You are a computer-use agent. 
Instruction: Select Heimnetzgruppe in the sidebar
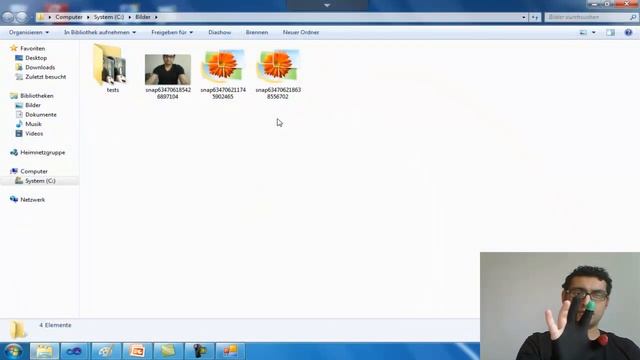point(42,152)
